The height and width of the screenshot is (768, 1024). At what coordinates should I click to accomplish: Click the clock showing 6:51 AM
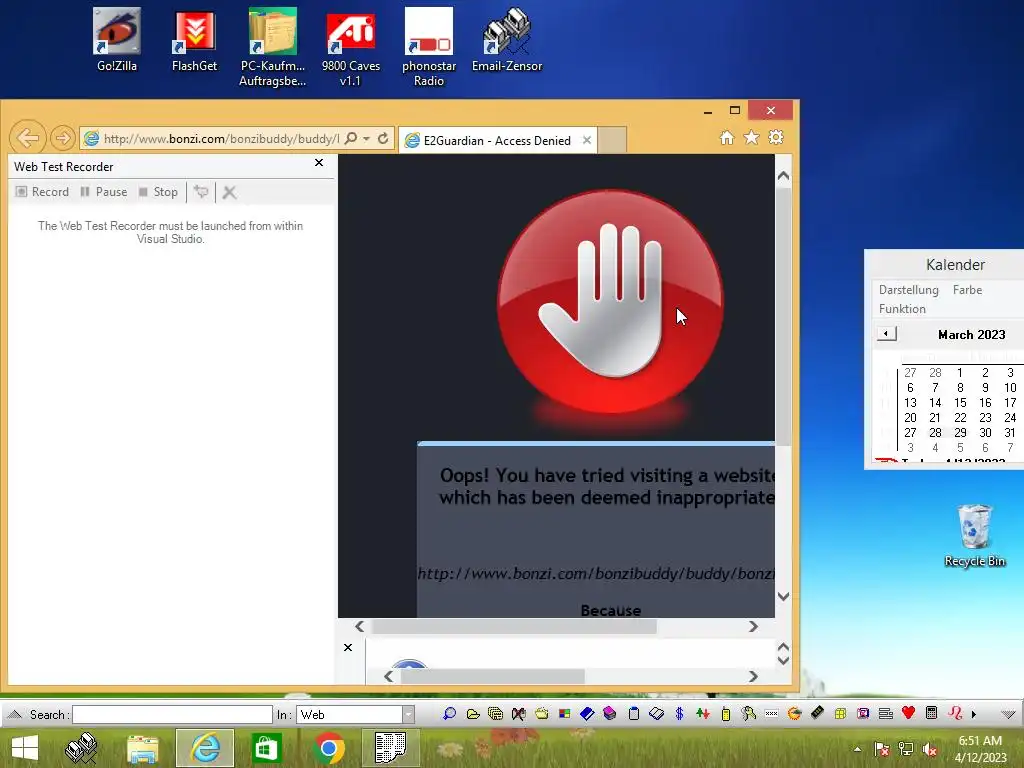coord(980,741)
